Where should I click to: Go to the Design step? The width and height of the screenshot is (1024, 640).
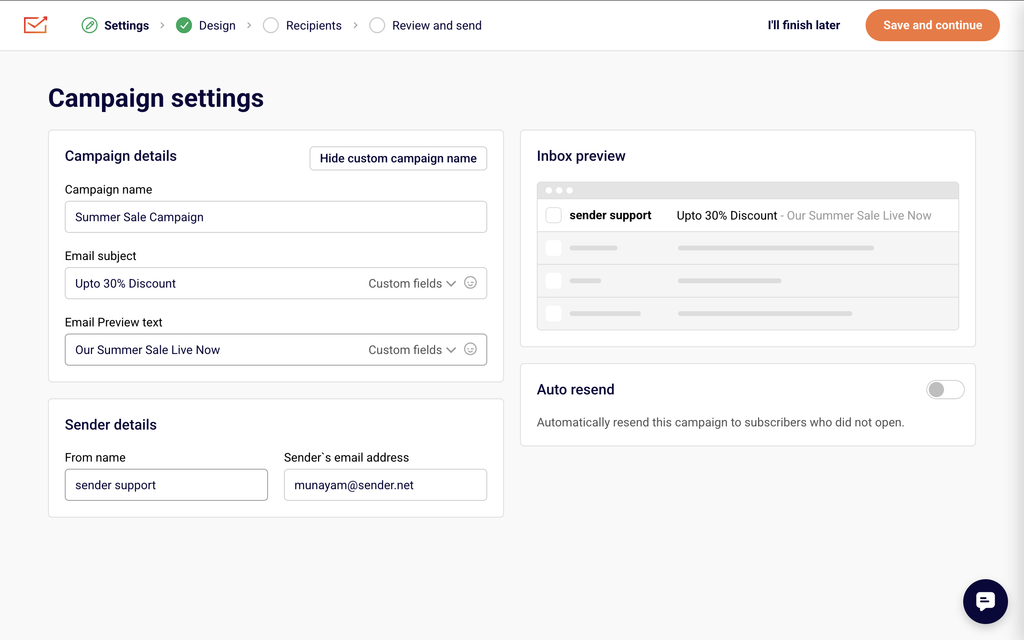[x=217, y=25]
